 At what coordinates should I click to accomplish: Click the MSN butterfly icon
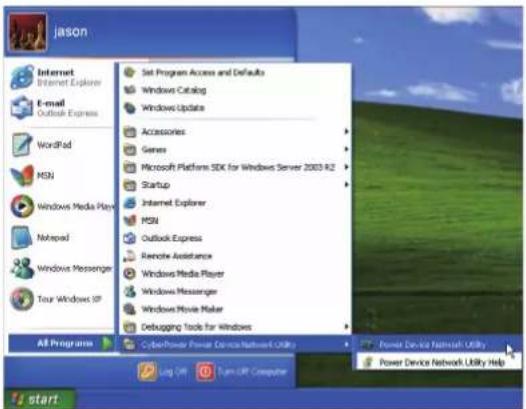pyautogui.click(x=22, y=175)
